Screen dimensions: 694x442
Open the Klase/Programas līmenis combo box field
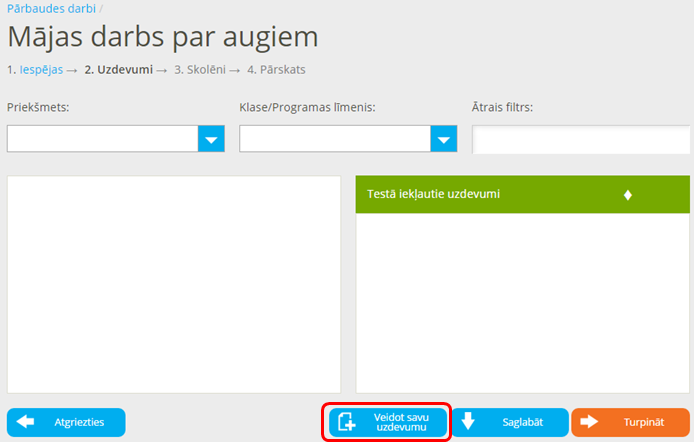click(x=335, y=139)
